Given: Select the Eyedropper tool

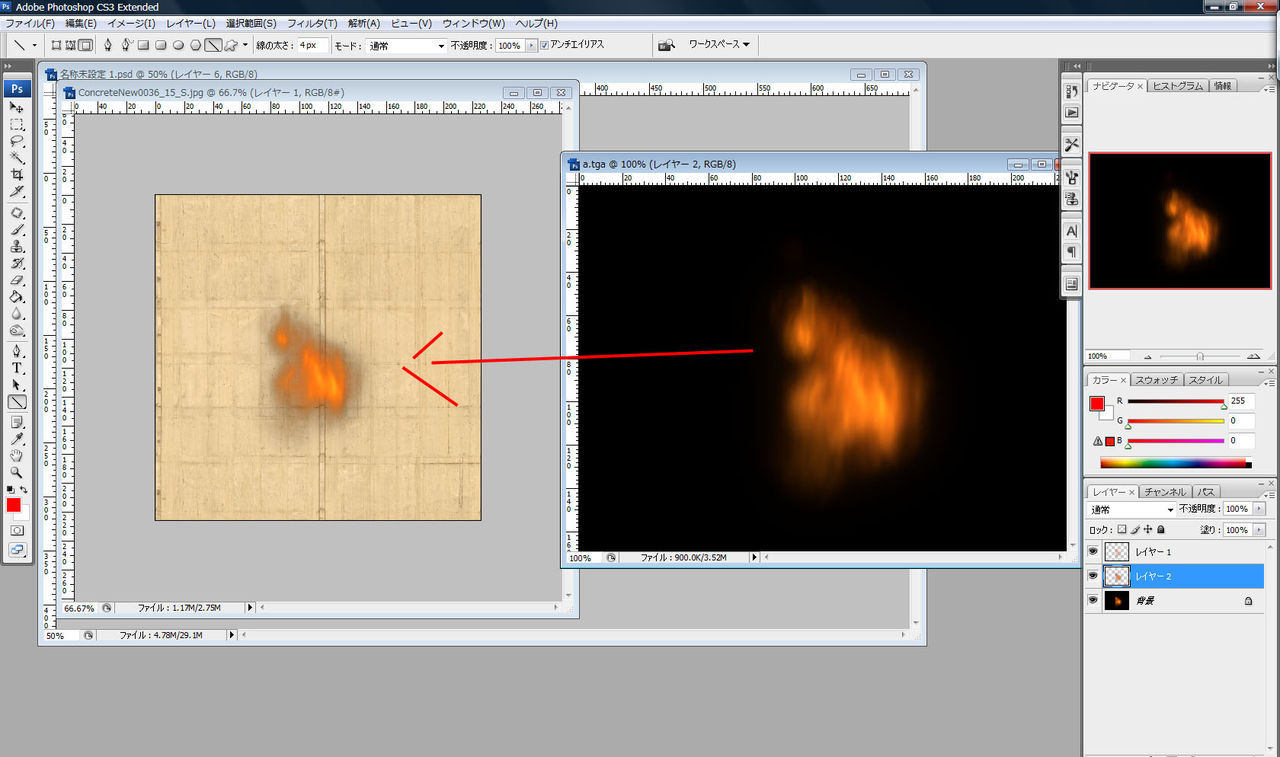Looking at the screenshot, I should coord(17,438).
